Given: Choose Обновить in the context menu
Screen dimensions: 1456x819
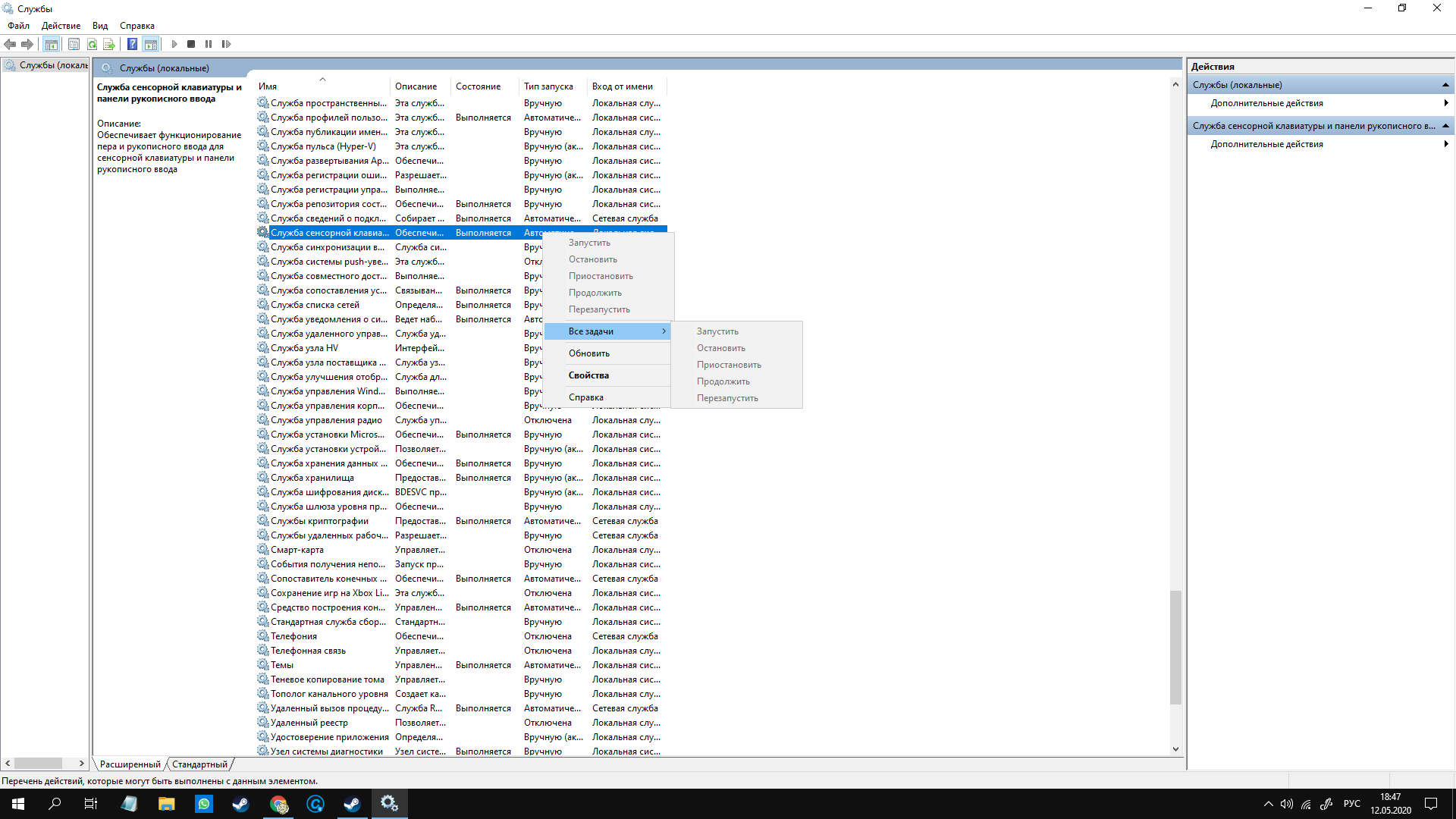Looking at the screenshot, I should [607, 353].
